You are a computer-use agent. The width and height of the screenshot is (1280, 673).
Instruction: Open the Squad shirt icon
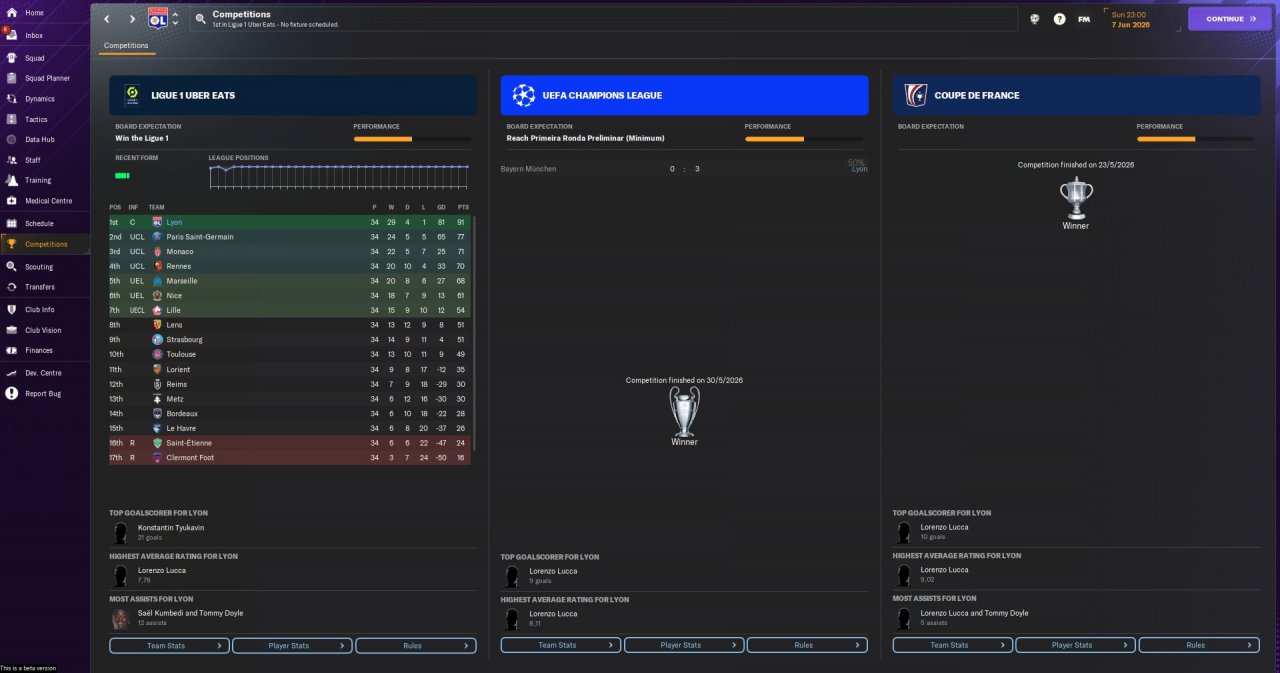pyautogui.click(x=11, y=58)
